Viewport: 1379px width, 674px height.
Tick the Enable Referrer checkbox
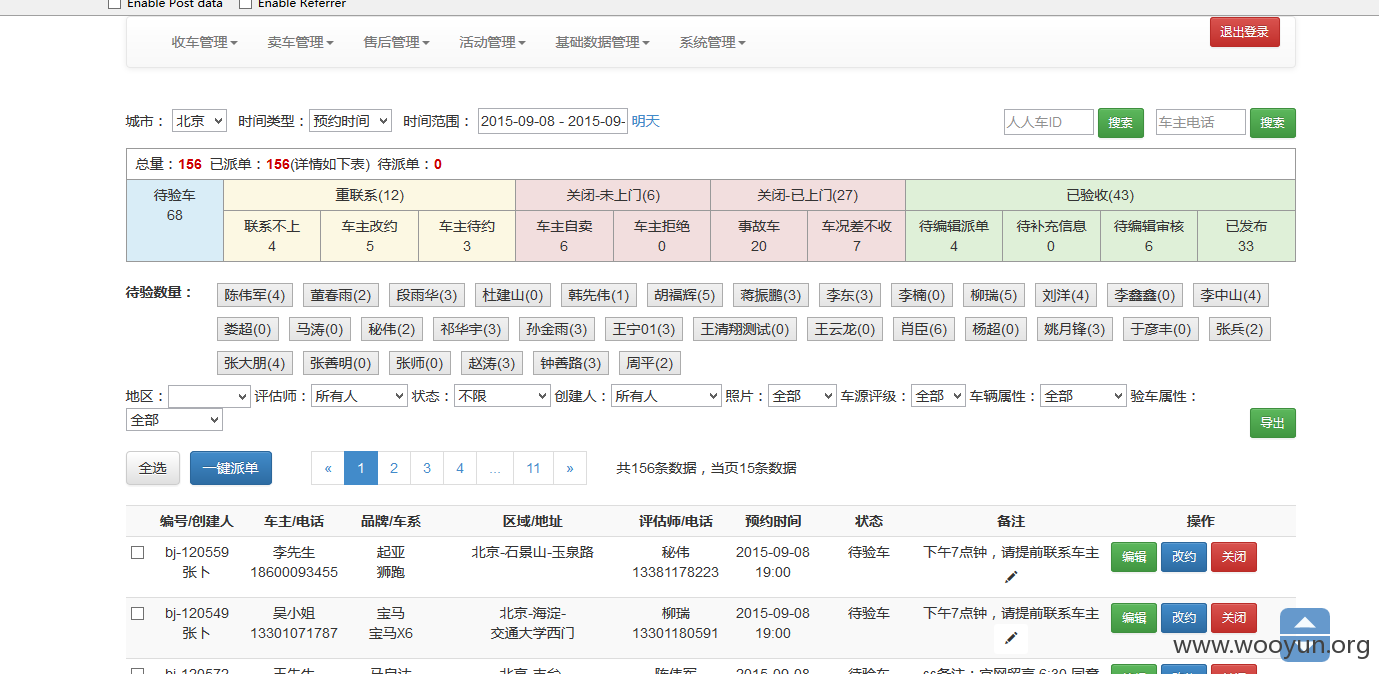pyautogui.click(x=245, y=4)
